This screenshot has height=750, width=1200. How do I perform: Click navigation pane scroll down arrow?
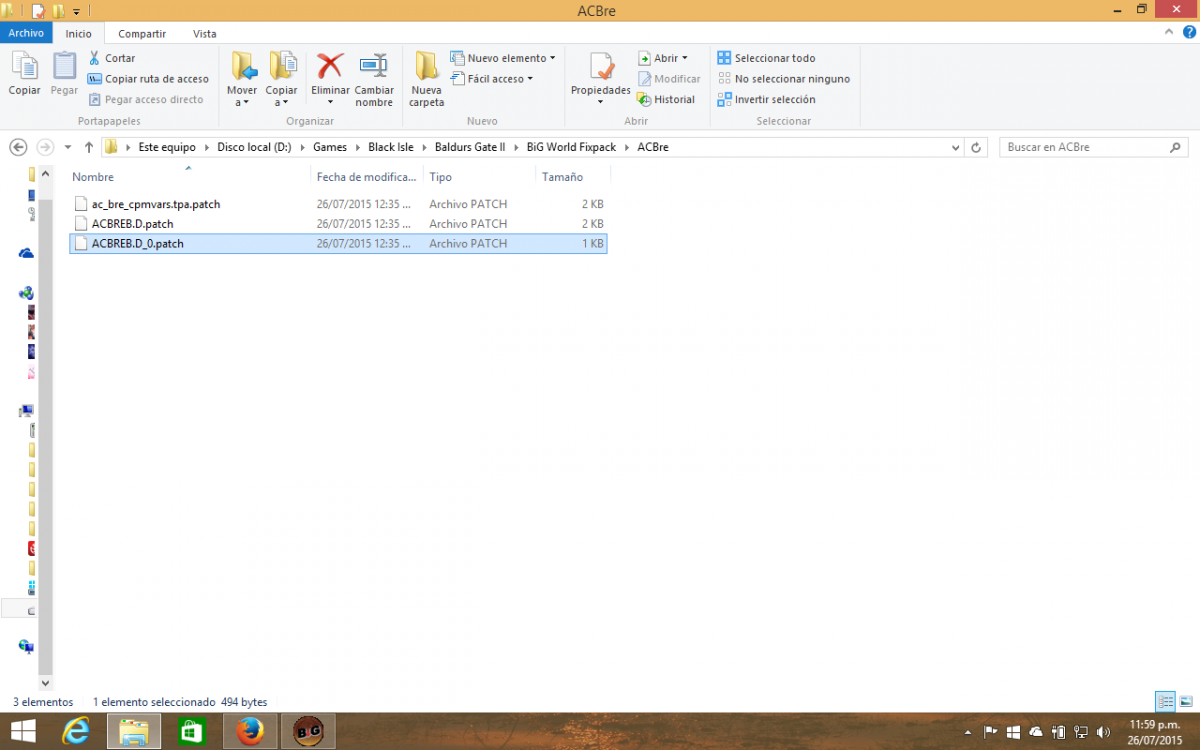click(45, 684)
